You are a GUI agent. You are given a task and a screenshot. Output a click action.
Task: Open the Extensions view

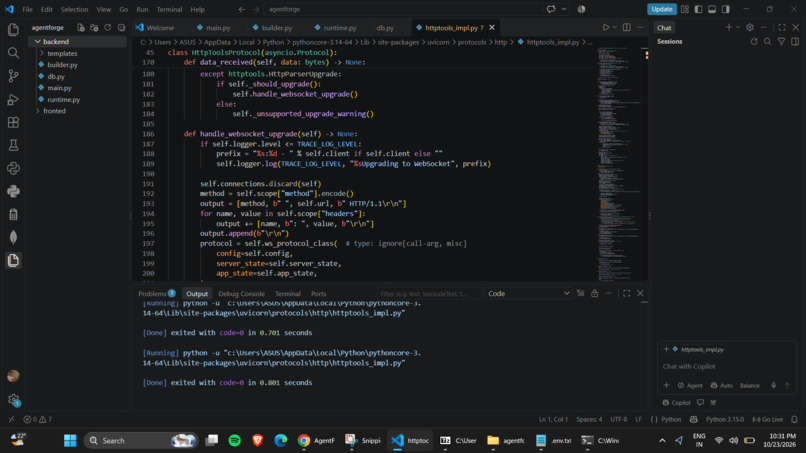tap(13, 122)
